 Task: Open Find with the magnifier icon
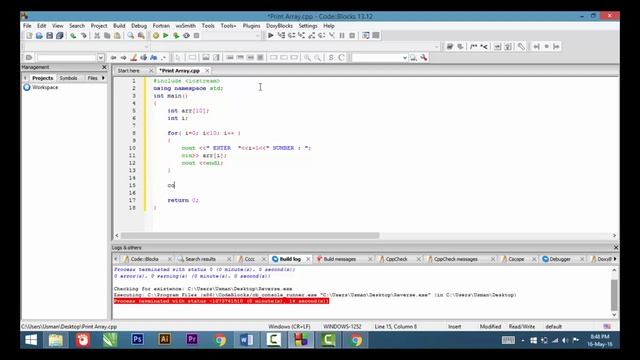(131, 36)
